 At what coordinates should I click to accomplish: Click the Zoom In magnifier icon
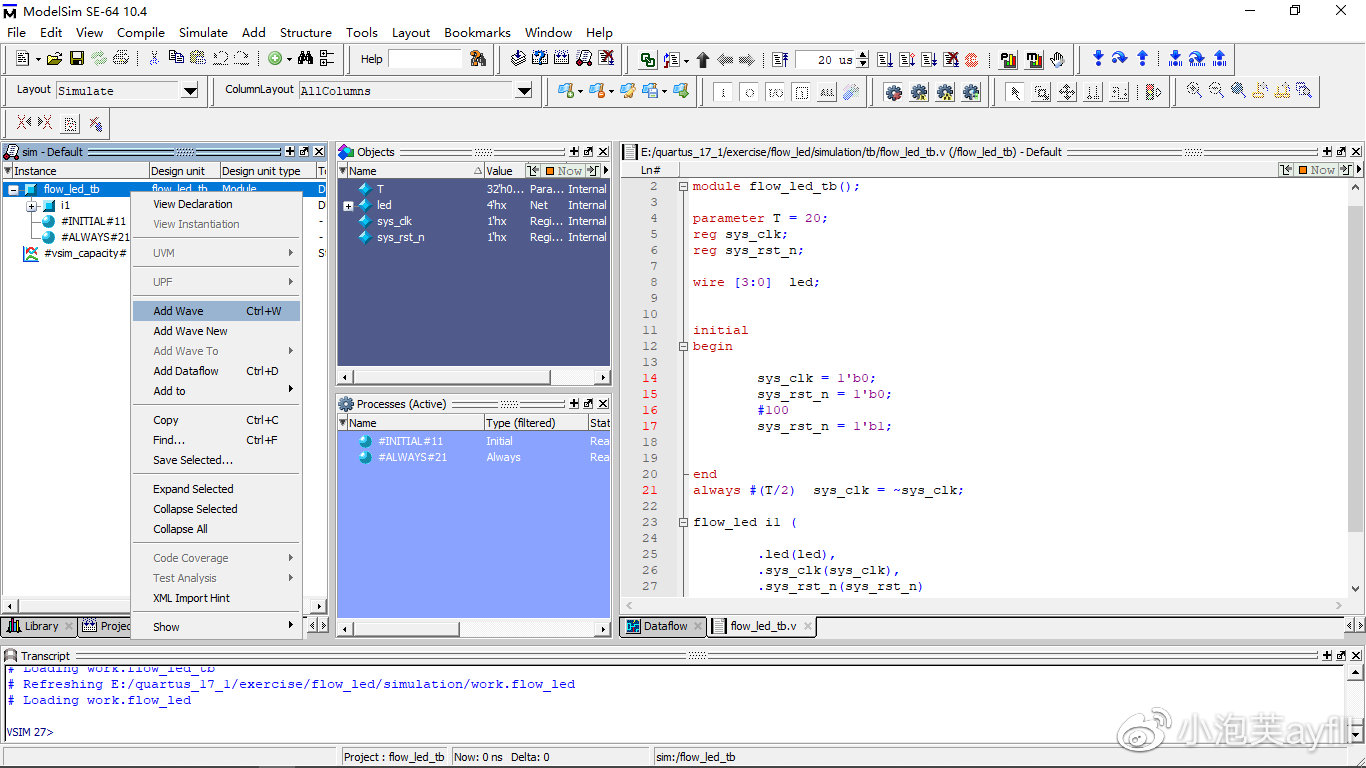pyautogui.click(x=1194, y=90)
